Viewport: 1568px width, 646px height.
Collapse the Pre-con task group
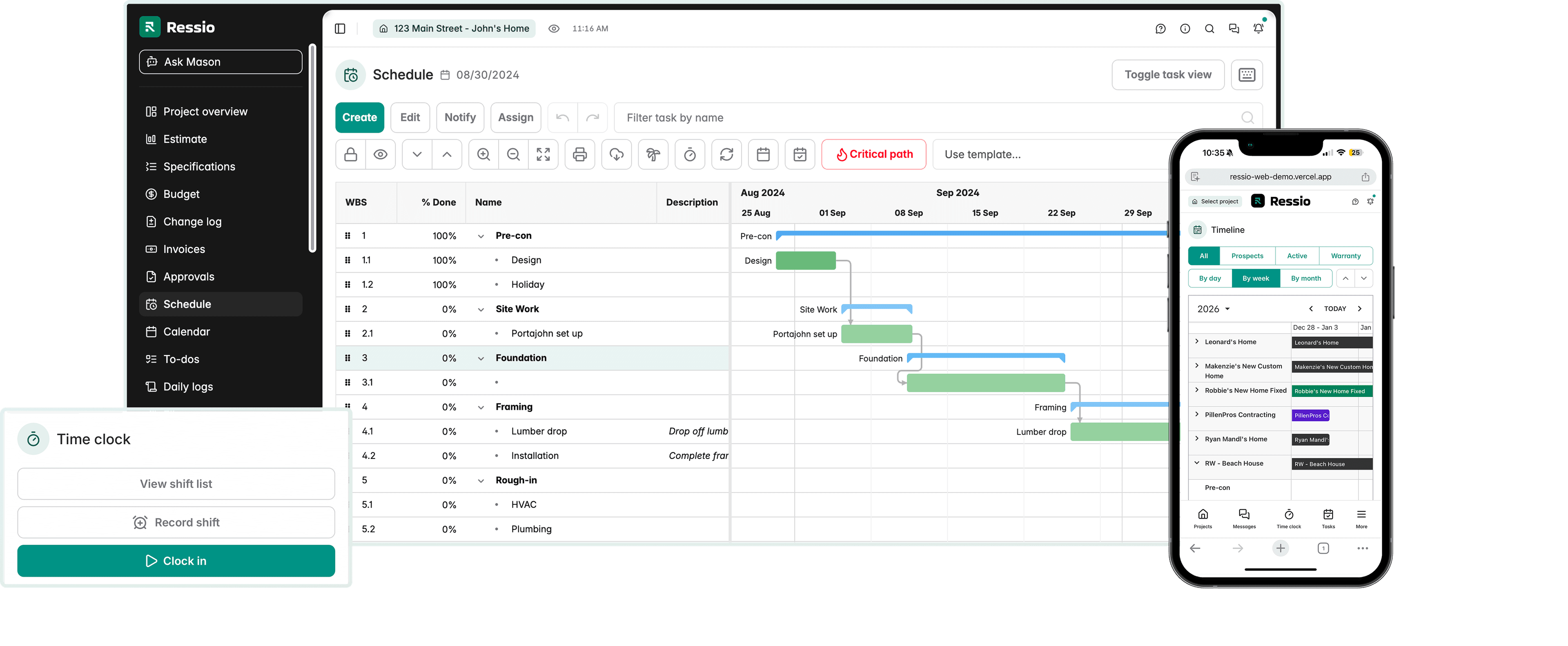click(480, 236)
